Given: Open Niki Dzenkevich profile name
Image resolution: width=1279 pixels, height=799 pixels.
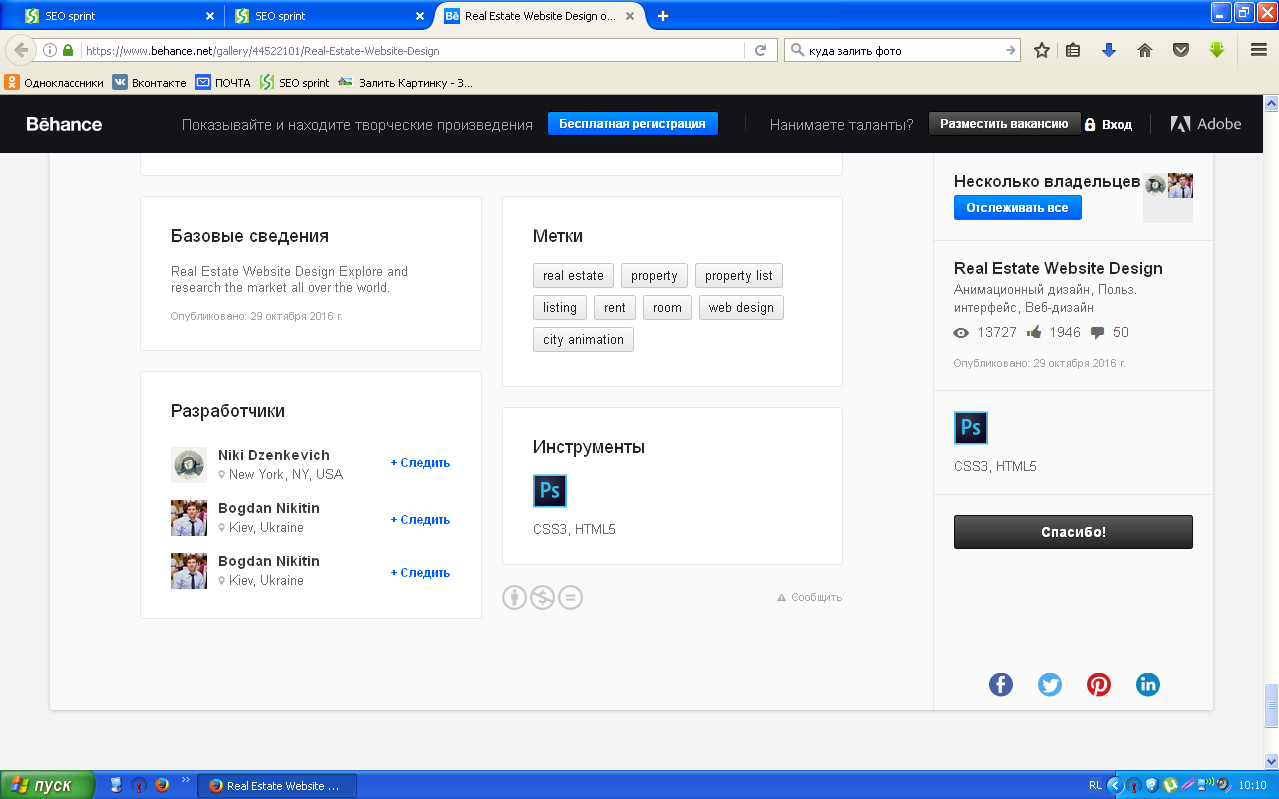Looking at the screenshot, I should coord(274,455).
